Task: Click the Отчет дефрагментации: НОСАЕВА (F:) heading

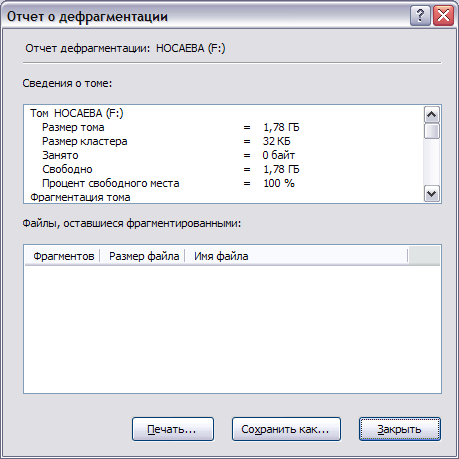Action: (125, 48)
